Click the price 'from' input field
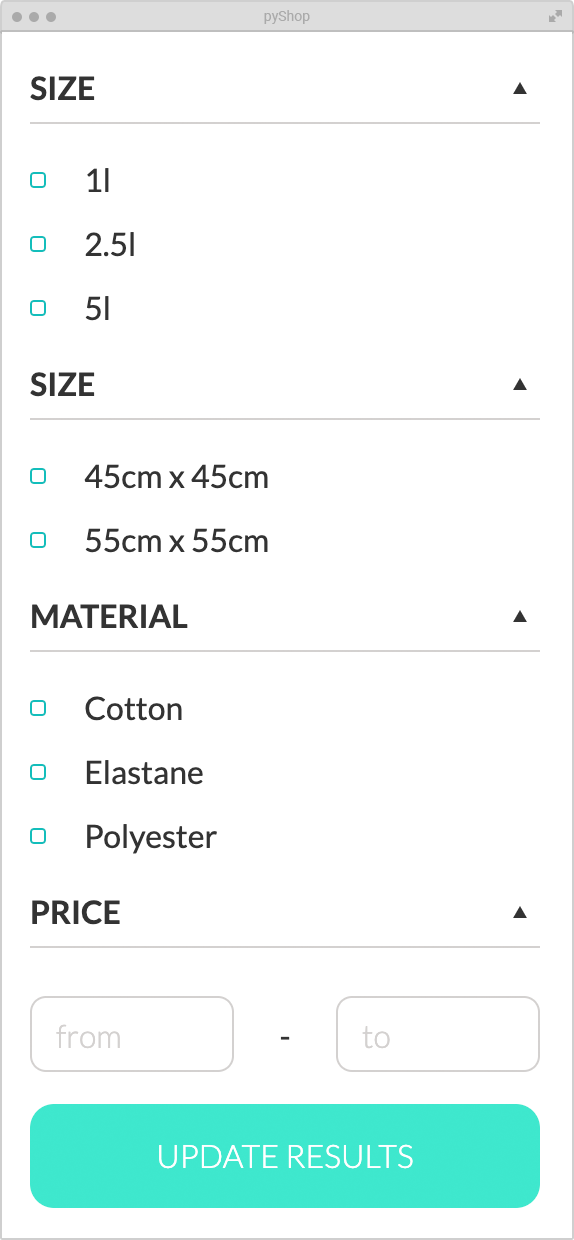 [x=132, y=1034]
